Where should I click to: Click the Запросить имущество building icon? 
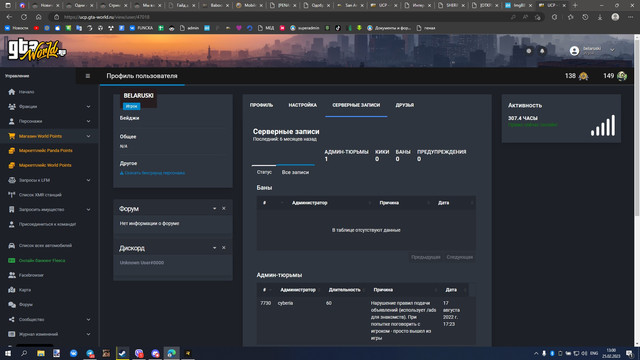pyautogui.click(x=12, y=209)
